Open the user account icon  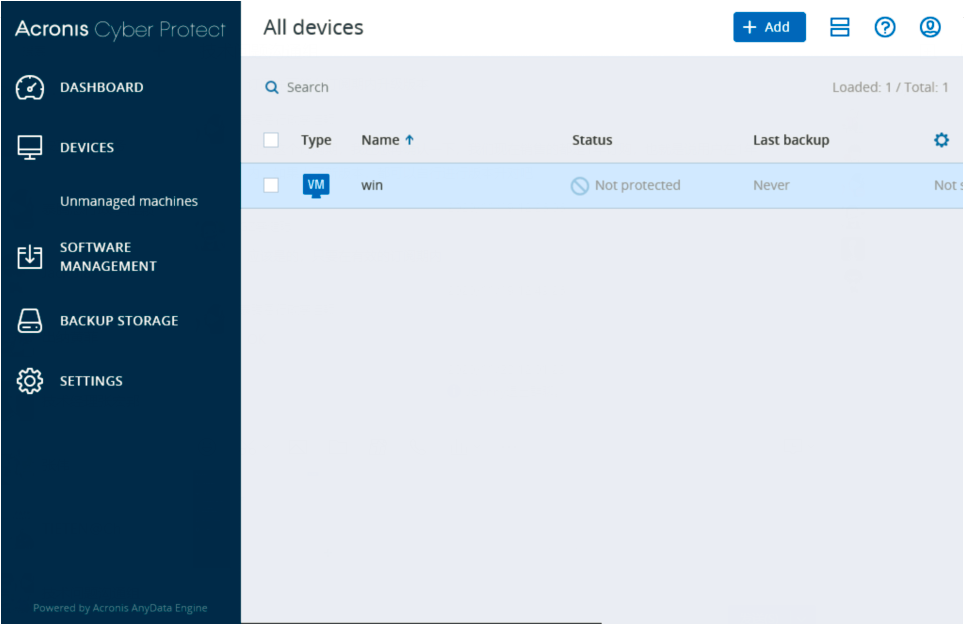click(x=930, y=27)
